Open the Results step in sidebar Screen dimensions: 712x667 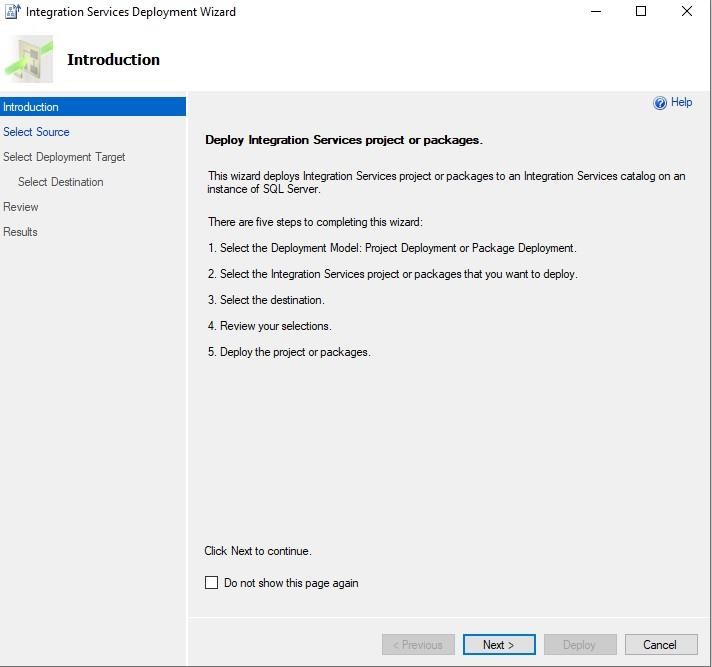(x=20, y=232)
